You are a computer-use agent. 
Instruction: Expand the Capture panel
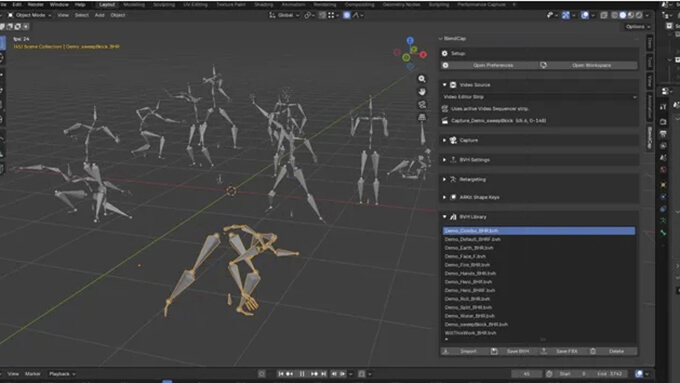click(445, 140)
